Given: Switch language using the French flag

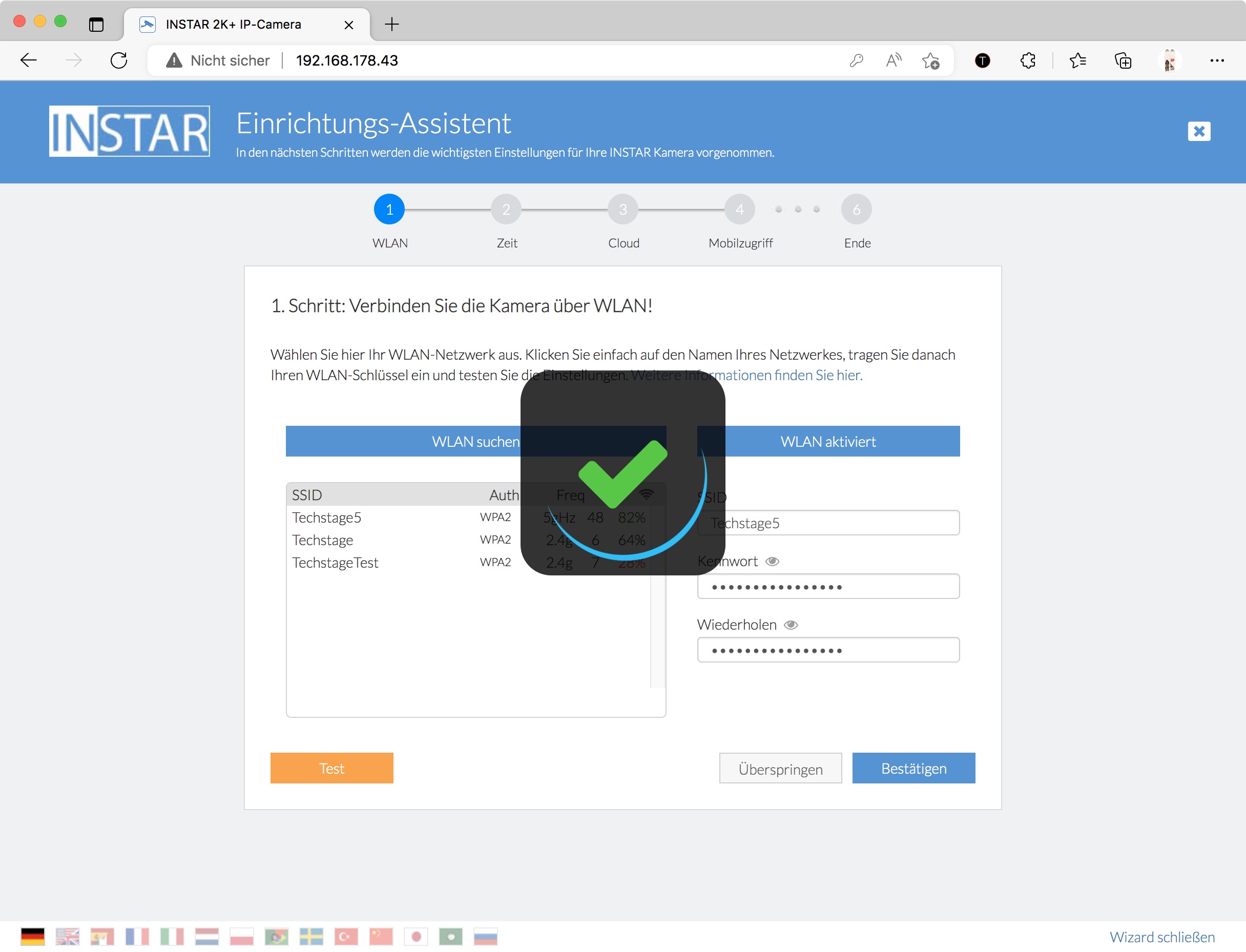Looking at the screenshot, I should point(137,936).
